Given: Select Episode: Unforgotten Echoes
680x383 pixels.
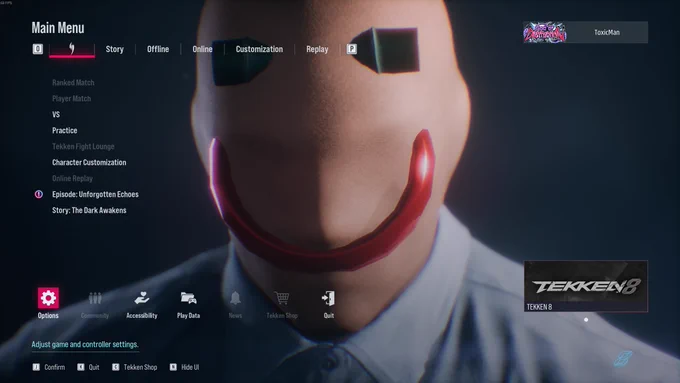Looking at the screenshot, I should (95, 194).
